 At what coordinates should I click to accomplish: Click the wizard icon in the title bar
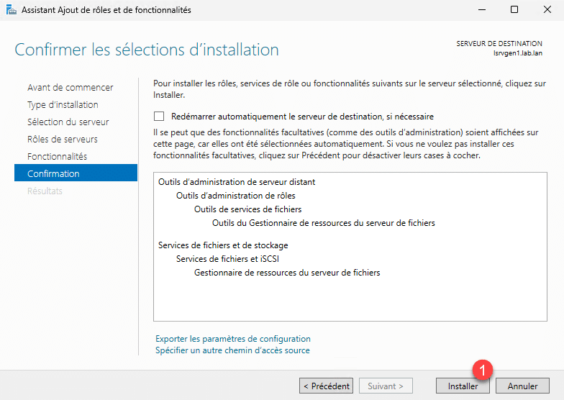[x=11, y=10]
